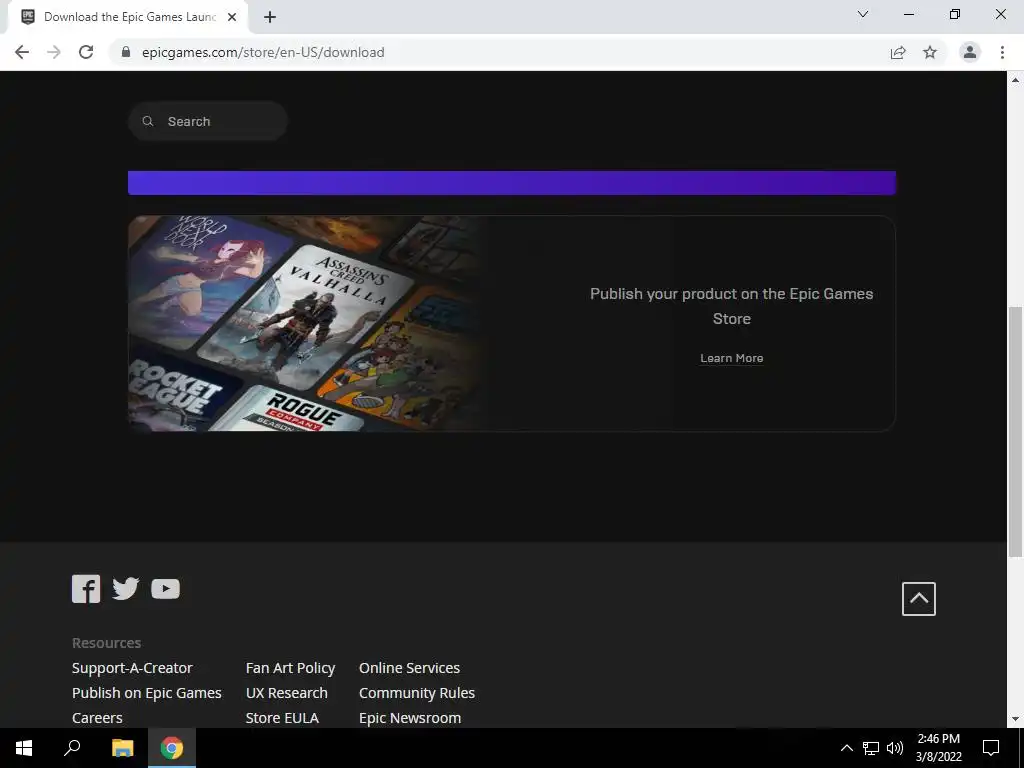Open Epic Games YouTube channel icon

[165, 588]
